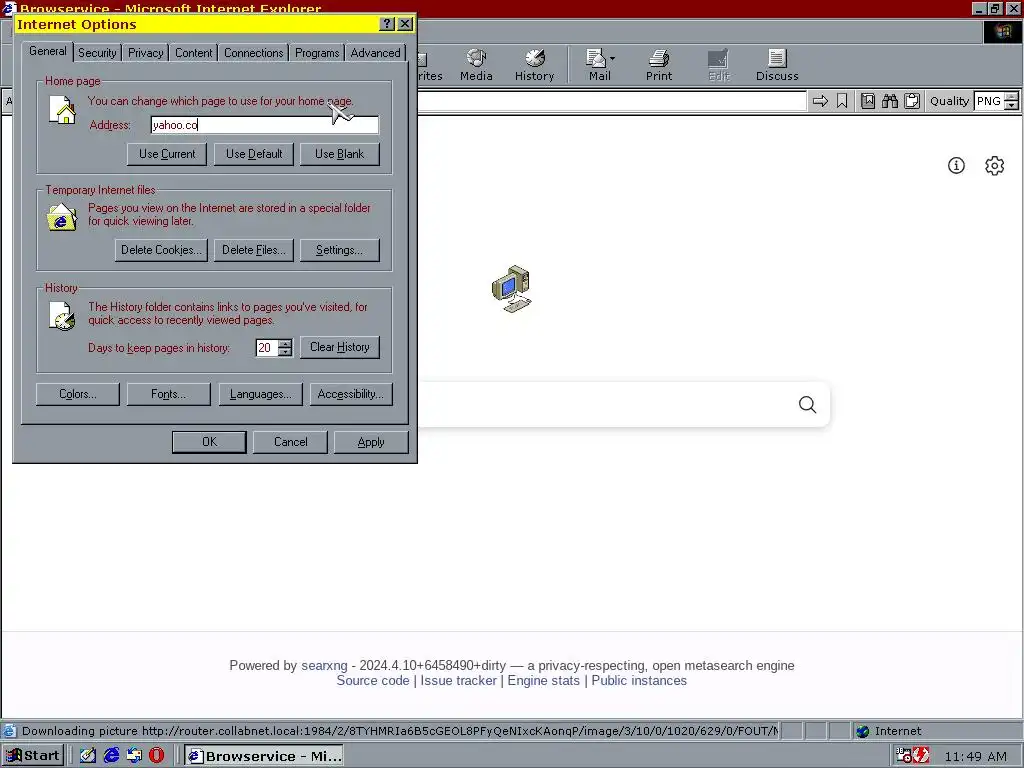Open the Accessibility dialog button
The image size is (1024, 768).
click(351, 394)
